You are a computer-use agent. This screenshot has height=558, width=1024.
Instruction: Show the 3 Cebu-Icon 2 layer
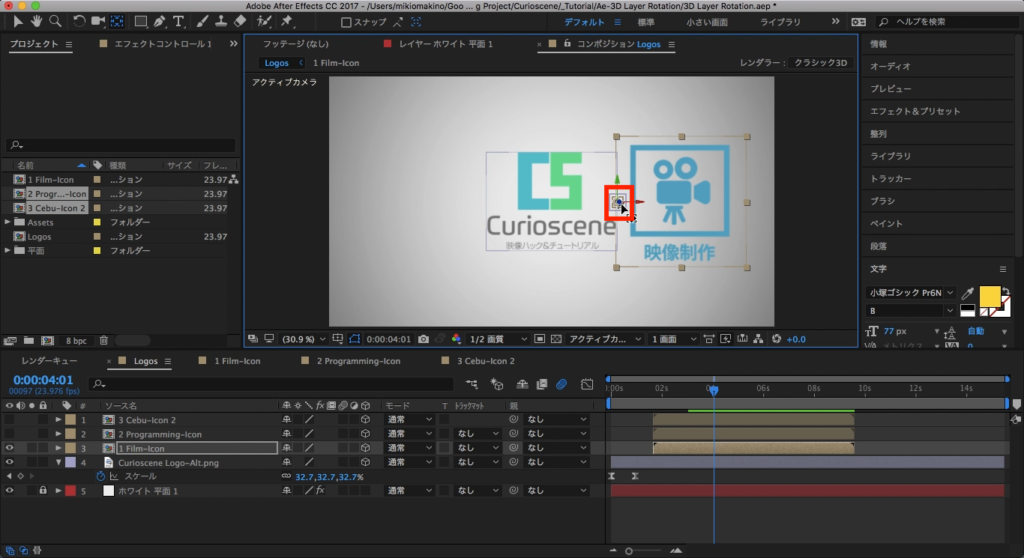(10, 420)
